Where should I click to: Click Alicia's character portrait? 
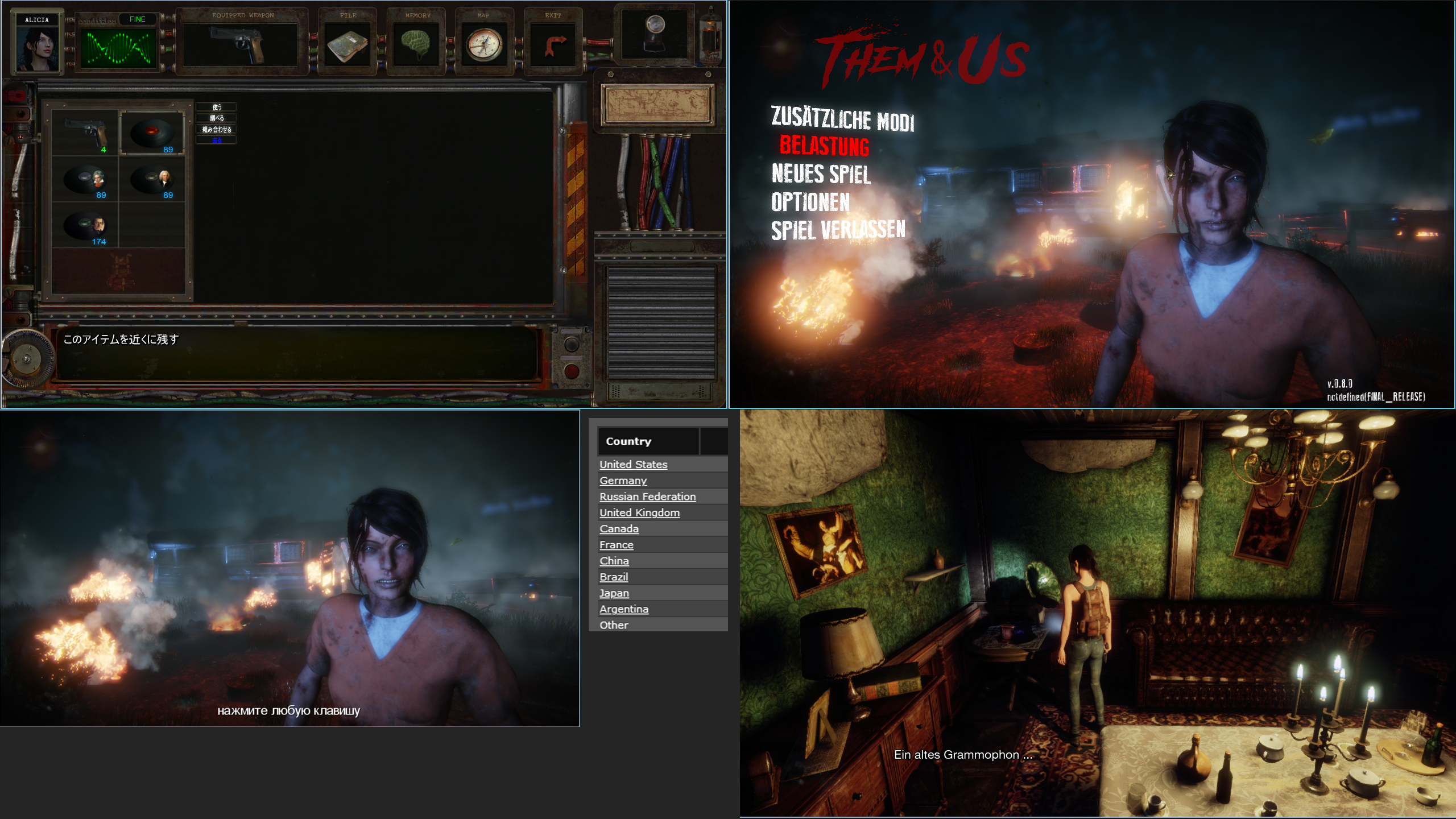click(x=37, y=48)
